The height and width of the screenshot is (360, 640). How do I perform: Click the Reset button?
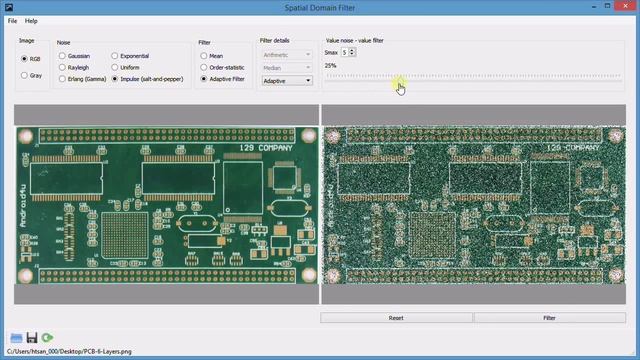click(396, 318)
